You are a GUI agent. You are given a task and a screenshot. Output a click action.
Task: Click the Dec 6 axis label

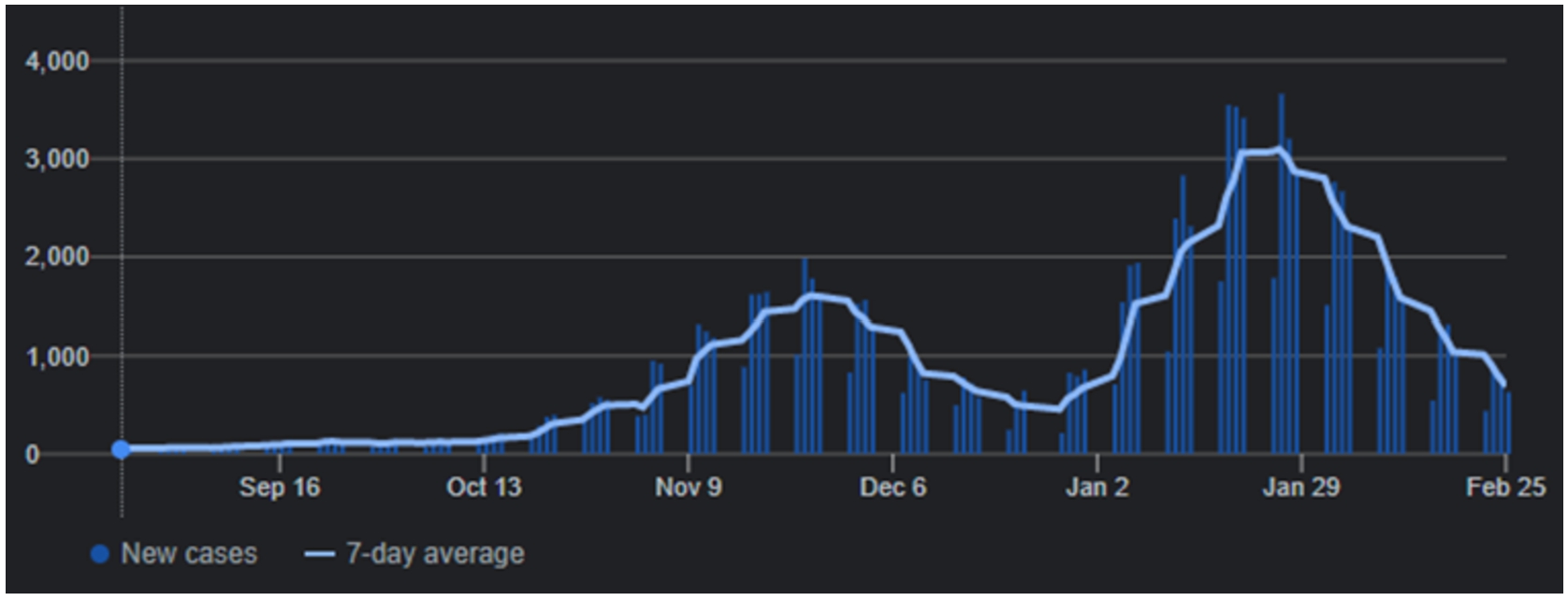893,487
